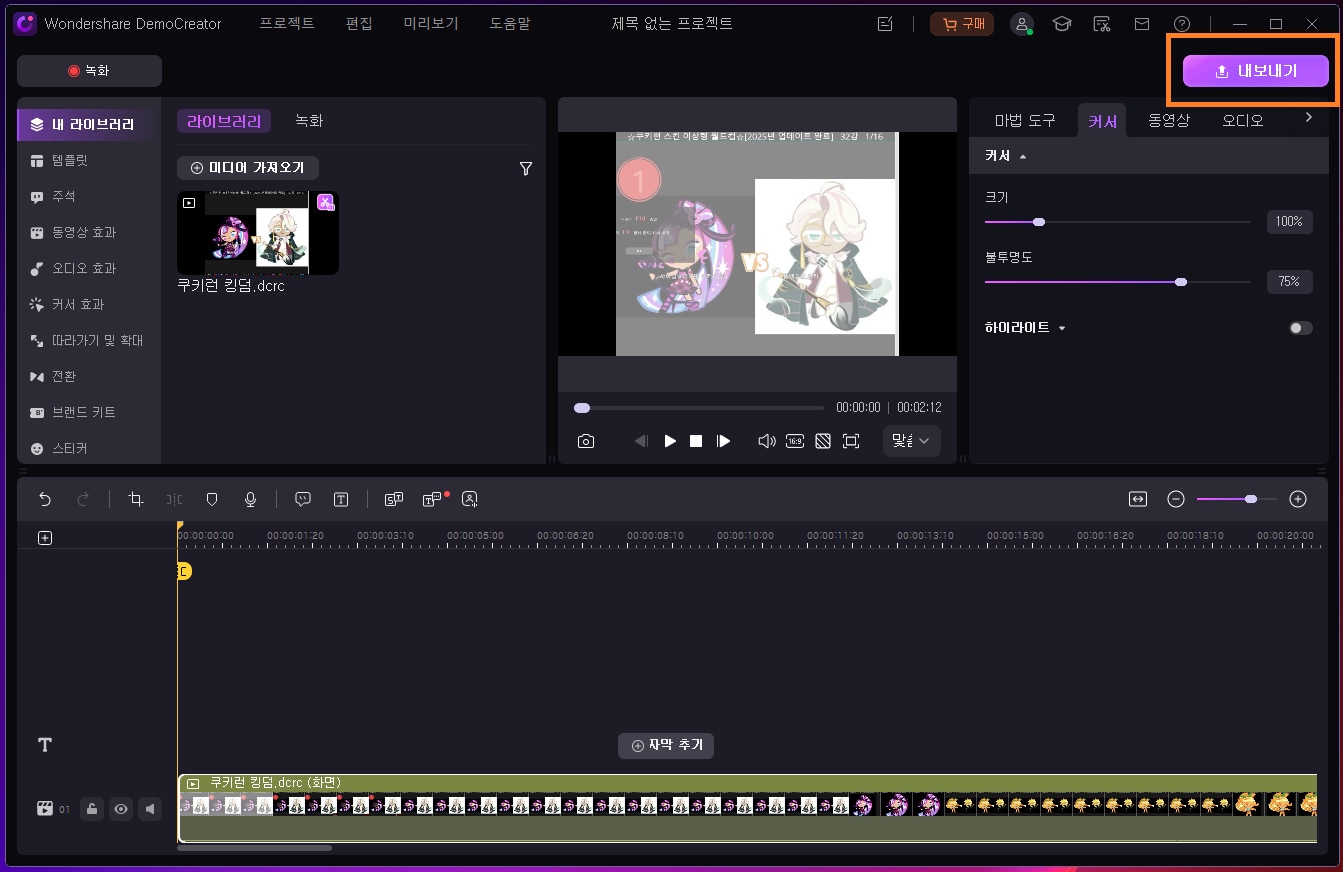Open the speech-to-text caption tool

pos(394,499)
